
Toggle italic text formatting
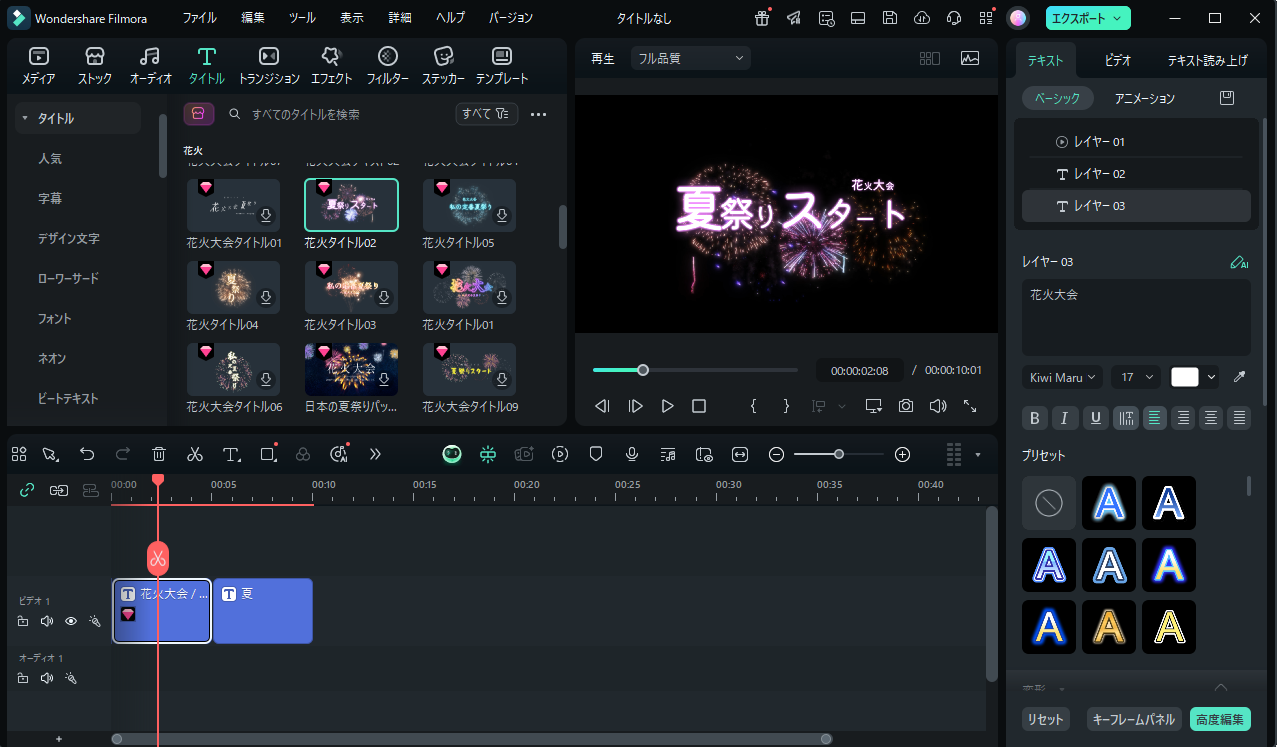1065,418
